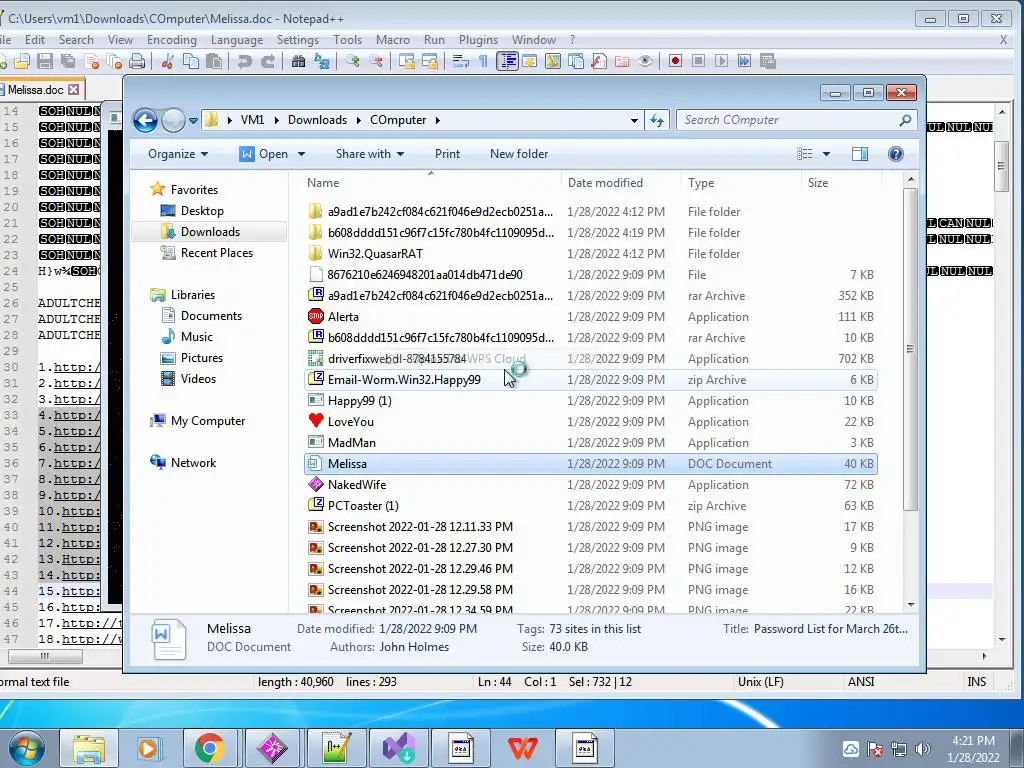Close the Melissa.doc tab
Viewport: 1024px width, 768px height.
click(x=74, y=89)
